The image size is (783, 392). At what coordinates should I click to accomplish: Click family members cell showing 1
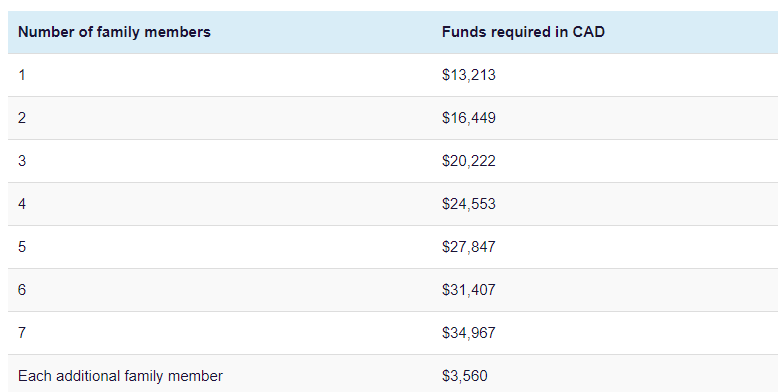tap(21, 75)
